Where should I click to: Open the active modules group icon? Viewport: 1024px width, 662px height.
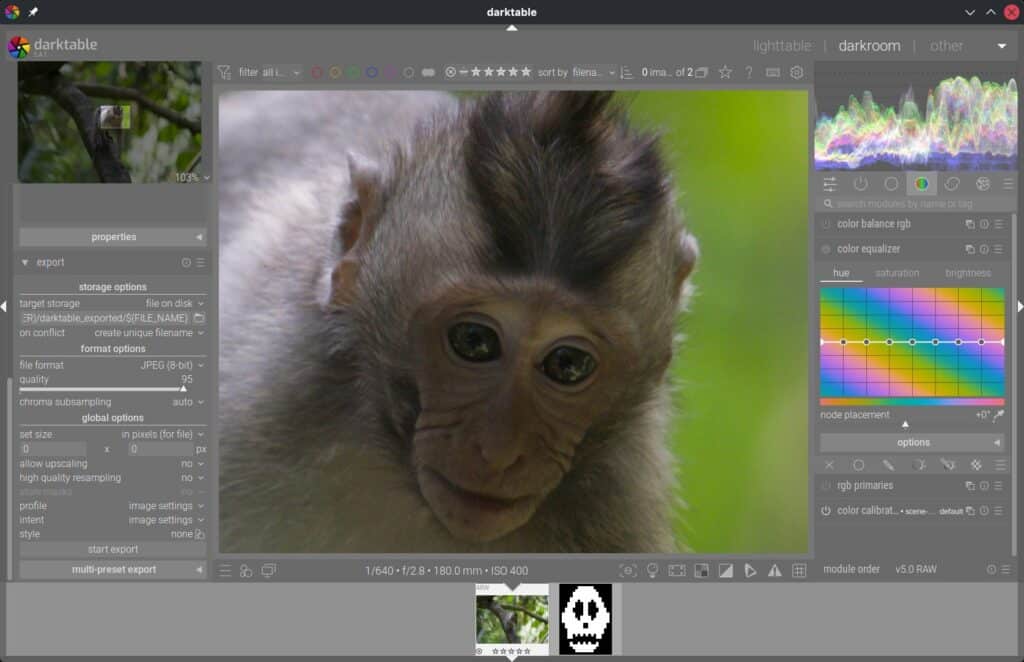[859, 184]
